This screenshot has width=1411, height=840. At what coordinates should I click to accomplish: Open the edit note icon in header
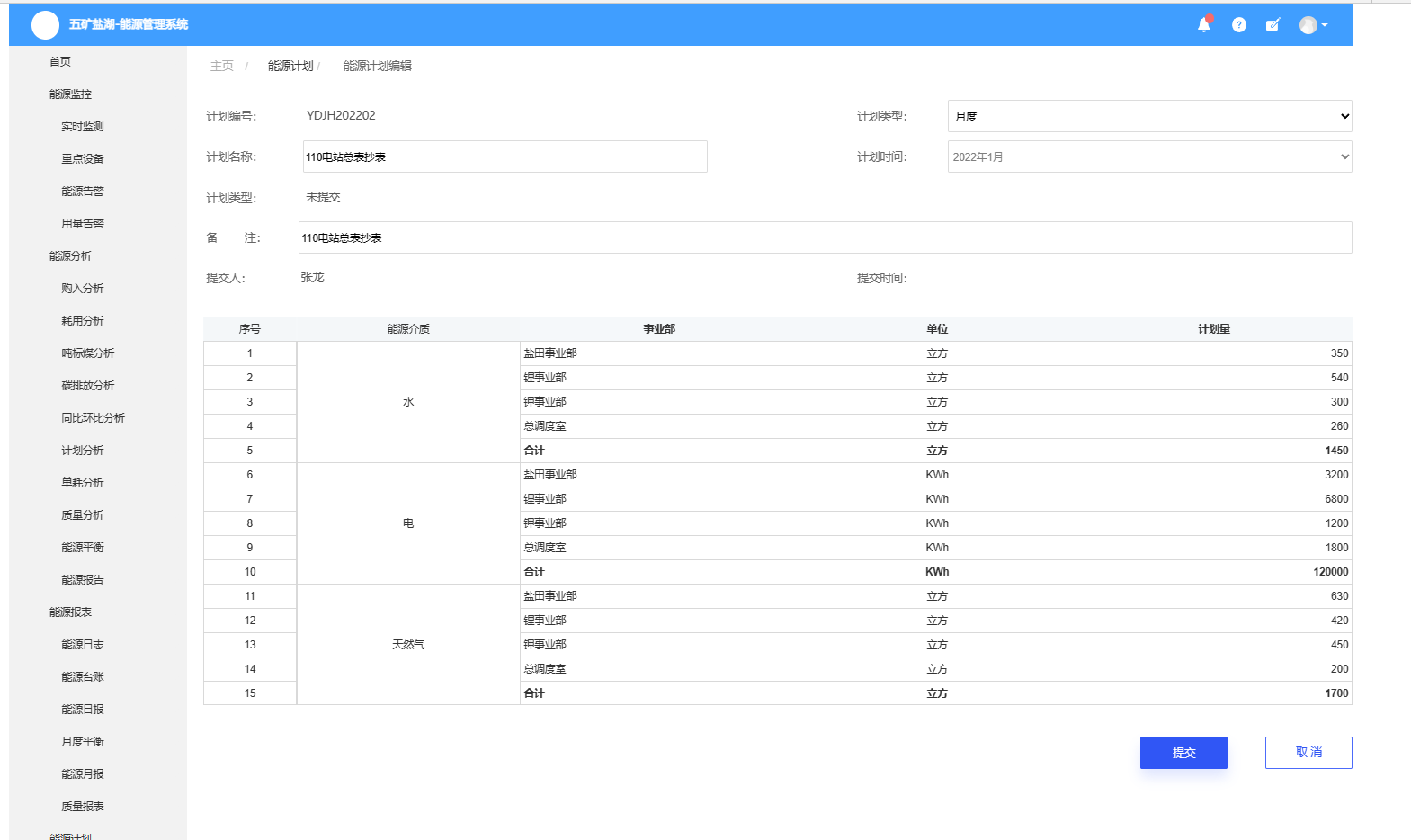click(1273, 25)
